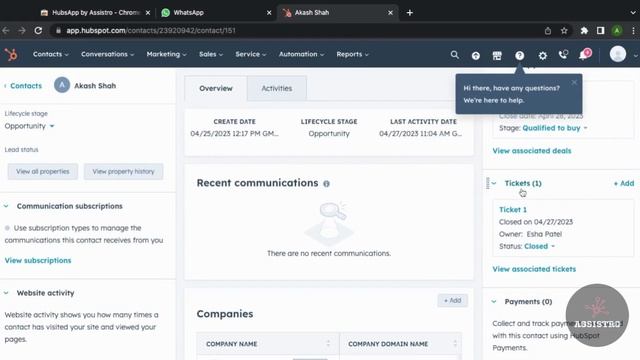Sort by Company Domain Name column
Image resolution: width=640 pixels, height=360 pixels.
(x=455, y=344)
